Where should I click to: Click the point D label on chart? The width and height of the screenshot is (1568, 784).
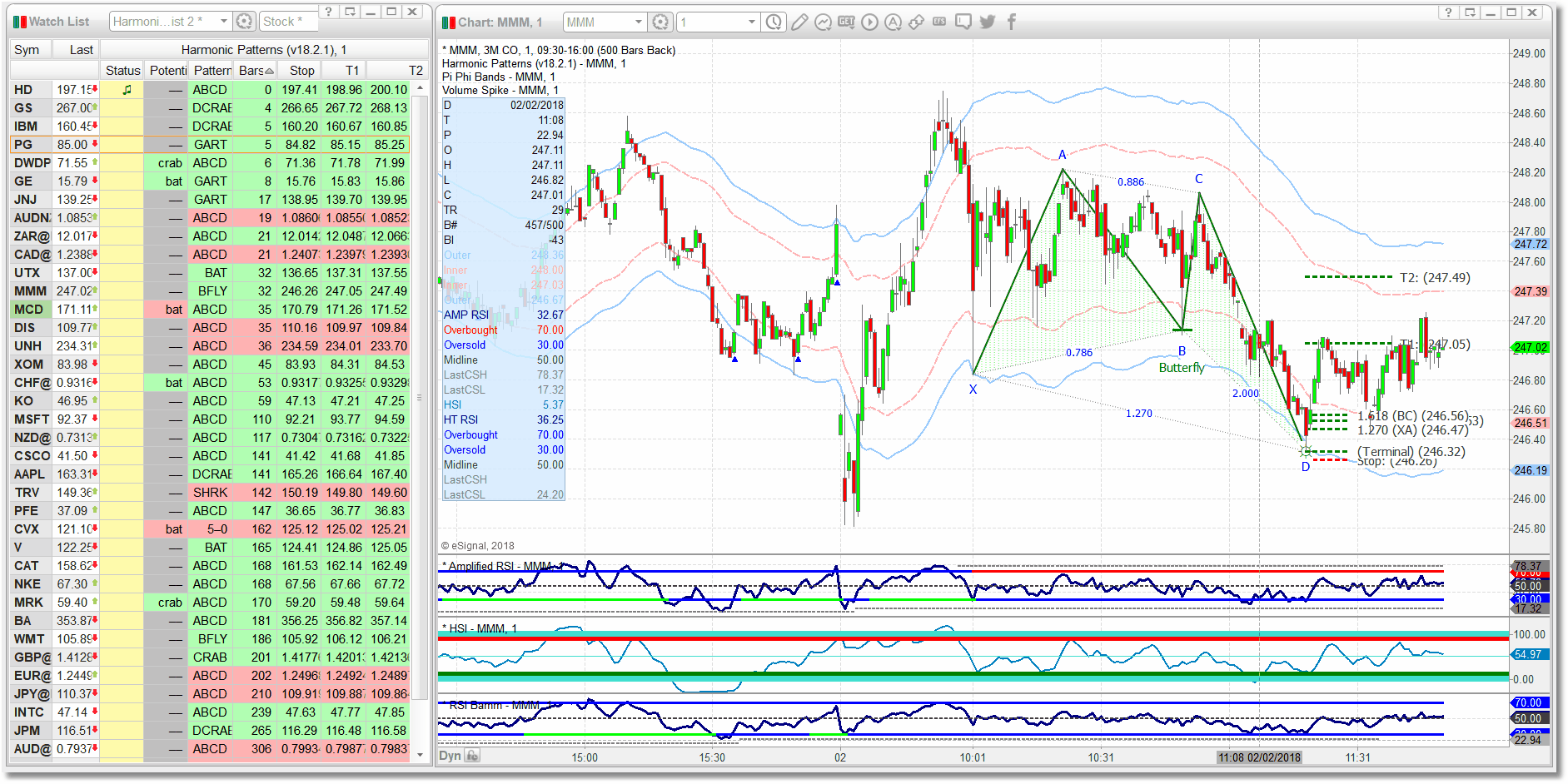1306,467
